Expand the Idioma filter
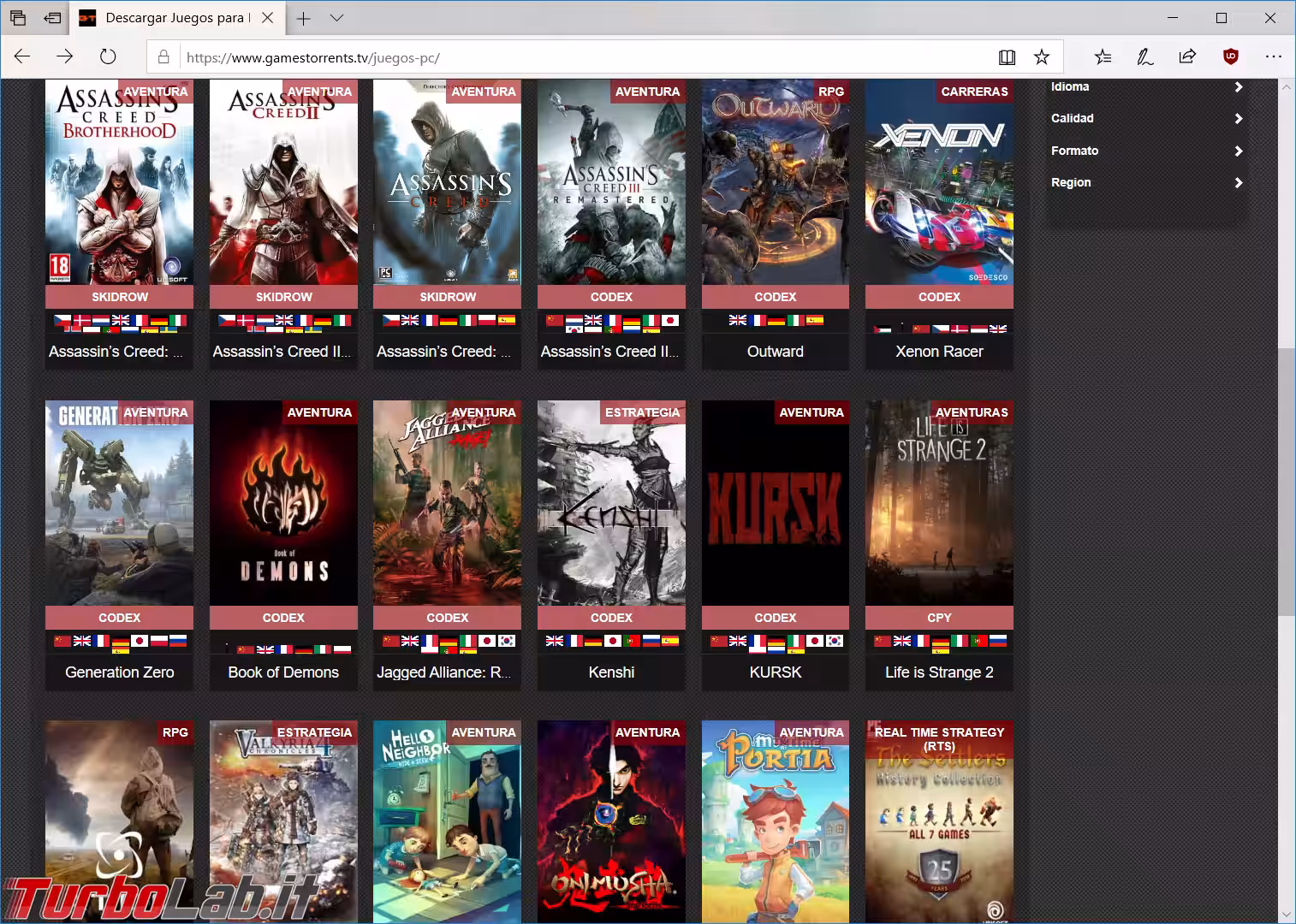Image resolution: width=1296 pixels, height=924 pixels. (1146, 87)
